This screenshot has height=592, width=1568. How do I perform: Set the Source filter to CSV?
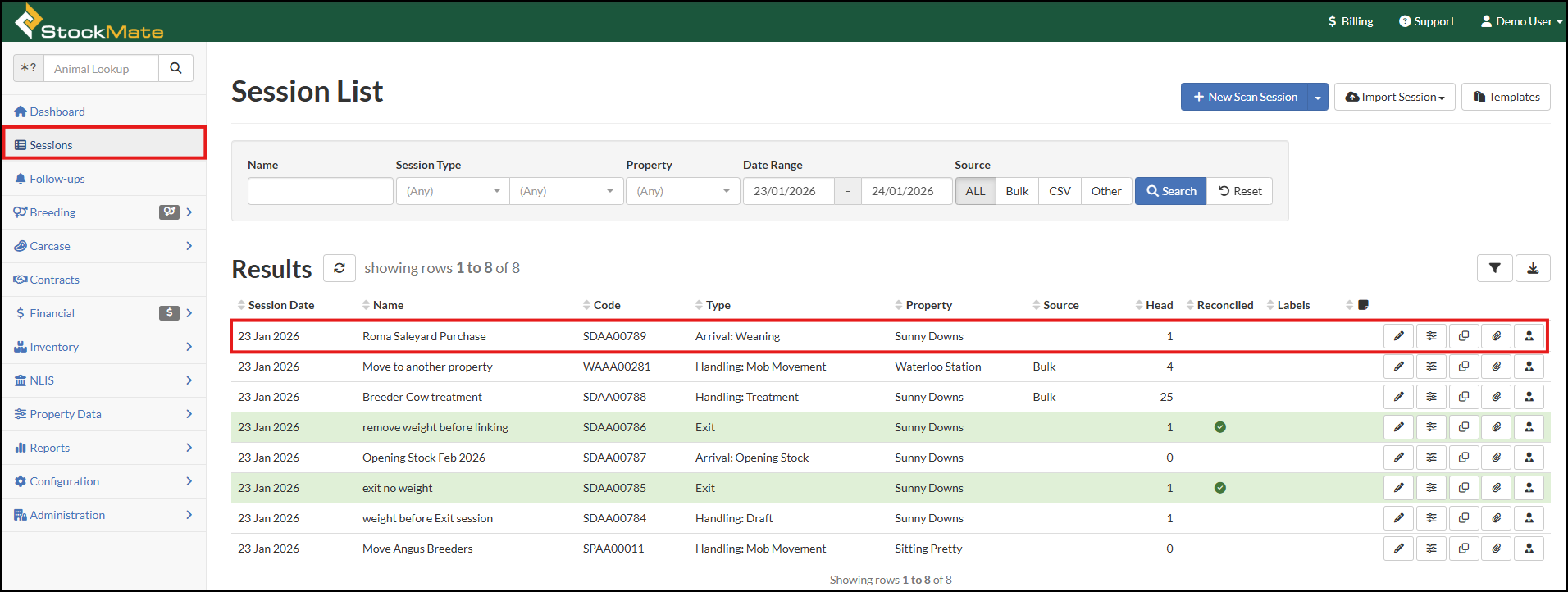pyautogui.click(x=1060, y=191)
